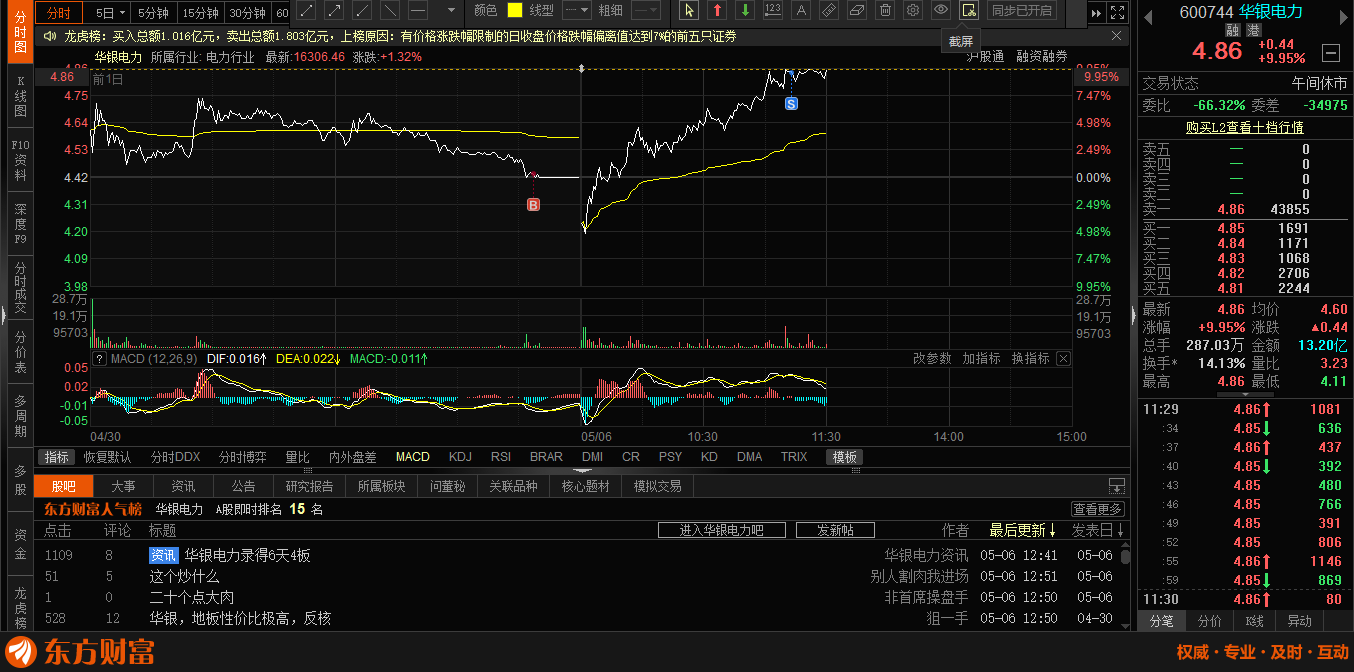Delete drawings with the trash icon
Viewport: 1354px width, 672px height.
click(x=885, y=10)
